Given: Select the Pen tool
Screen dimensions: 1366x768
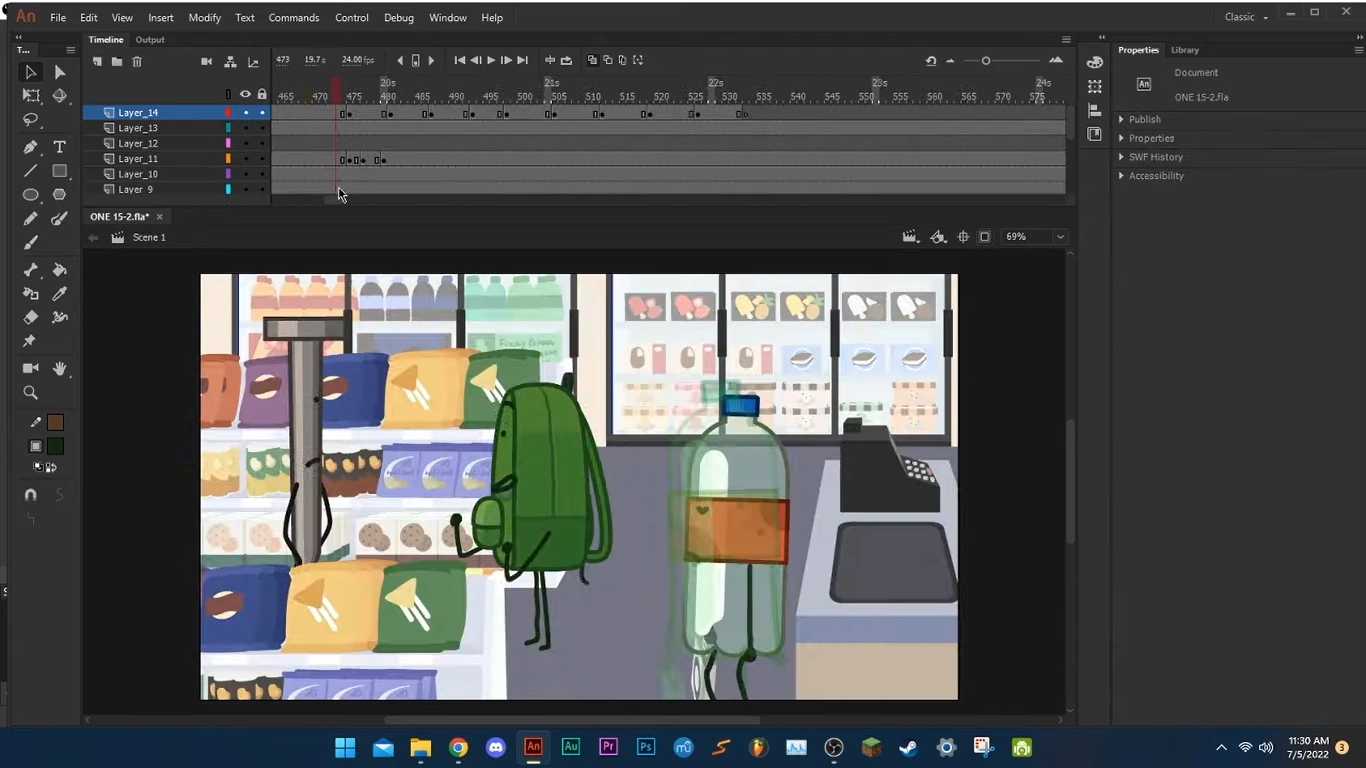Looking at the screenshot, I should click(x=30, y=147).
